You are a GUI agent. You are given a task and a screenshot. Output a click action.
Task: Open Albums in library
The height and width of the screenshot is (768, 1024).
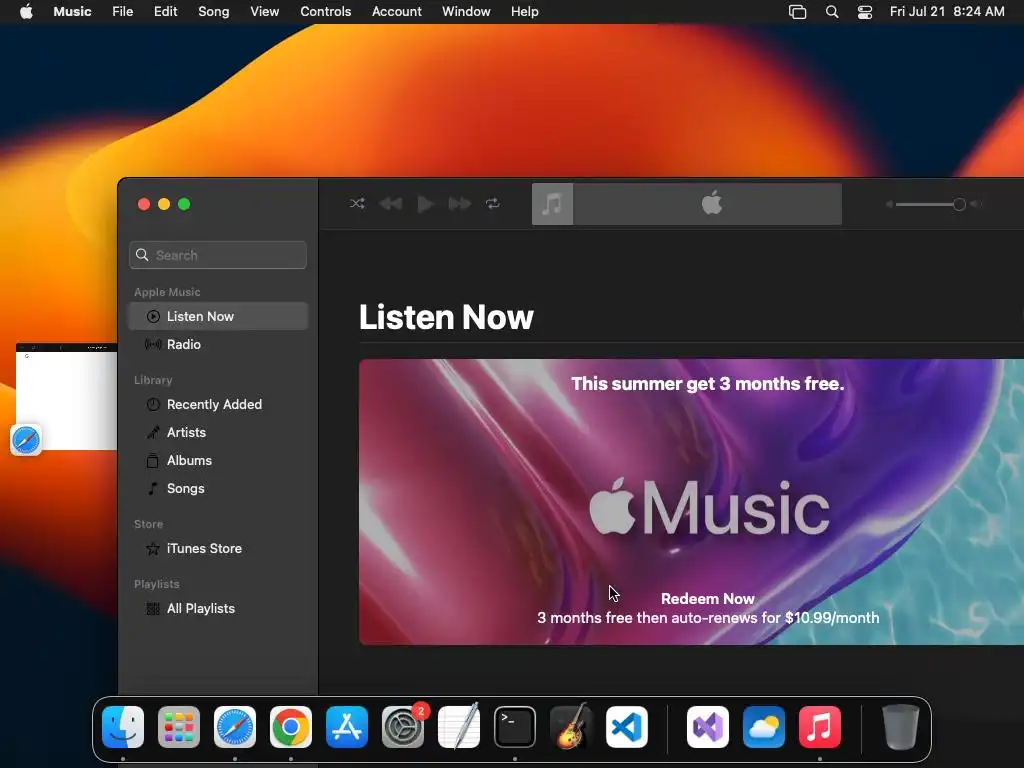point(218,460)
